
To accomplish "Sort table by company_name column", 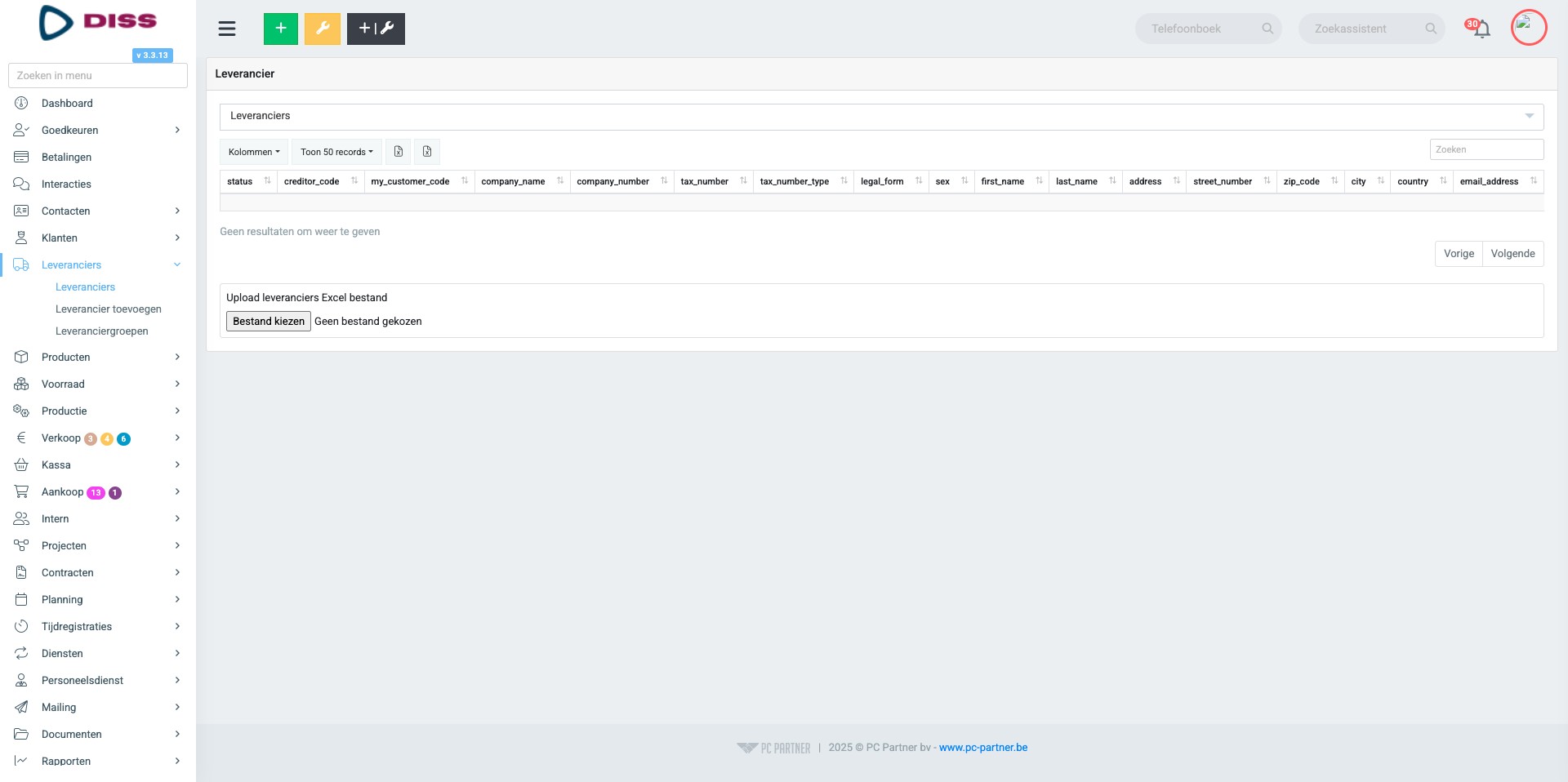I will 522,181.
